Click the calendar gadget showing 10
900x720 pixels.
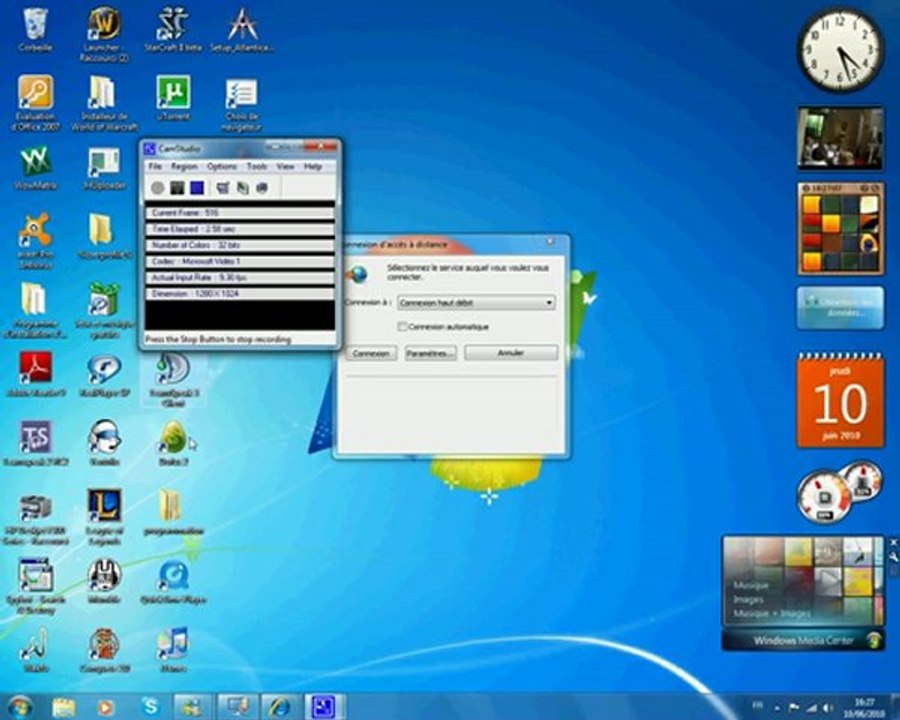click(840, 400)
